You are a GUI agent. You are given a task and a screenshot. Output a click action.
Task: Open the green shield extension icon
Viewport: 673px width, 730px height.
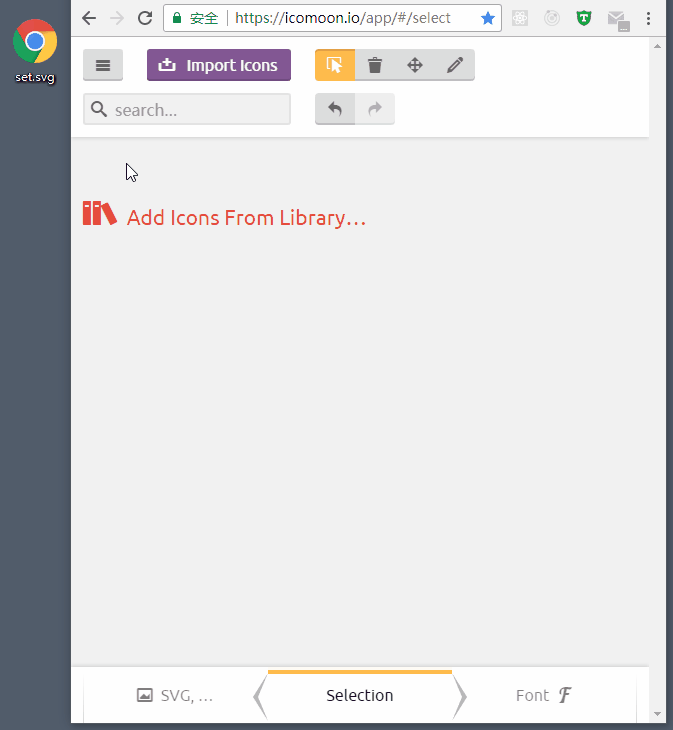point(584,18)
